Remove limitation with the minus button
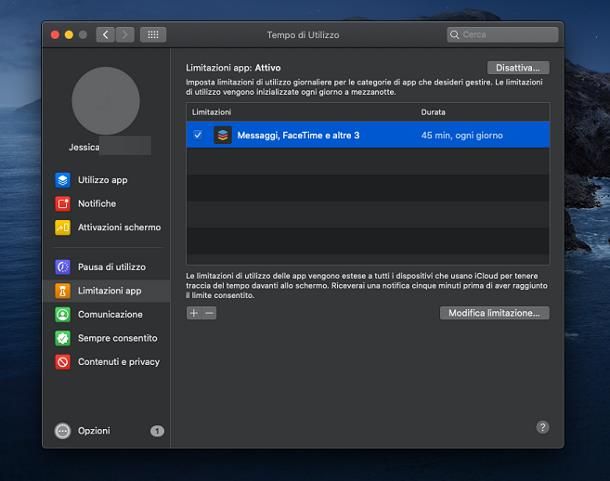 click(209, 313)
